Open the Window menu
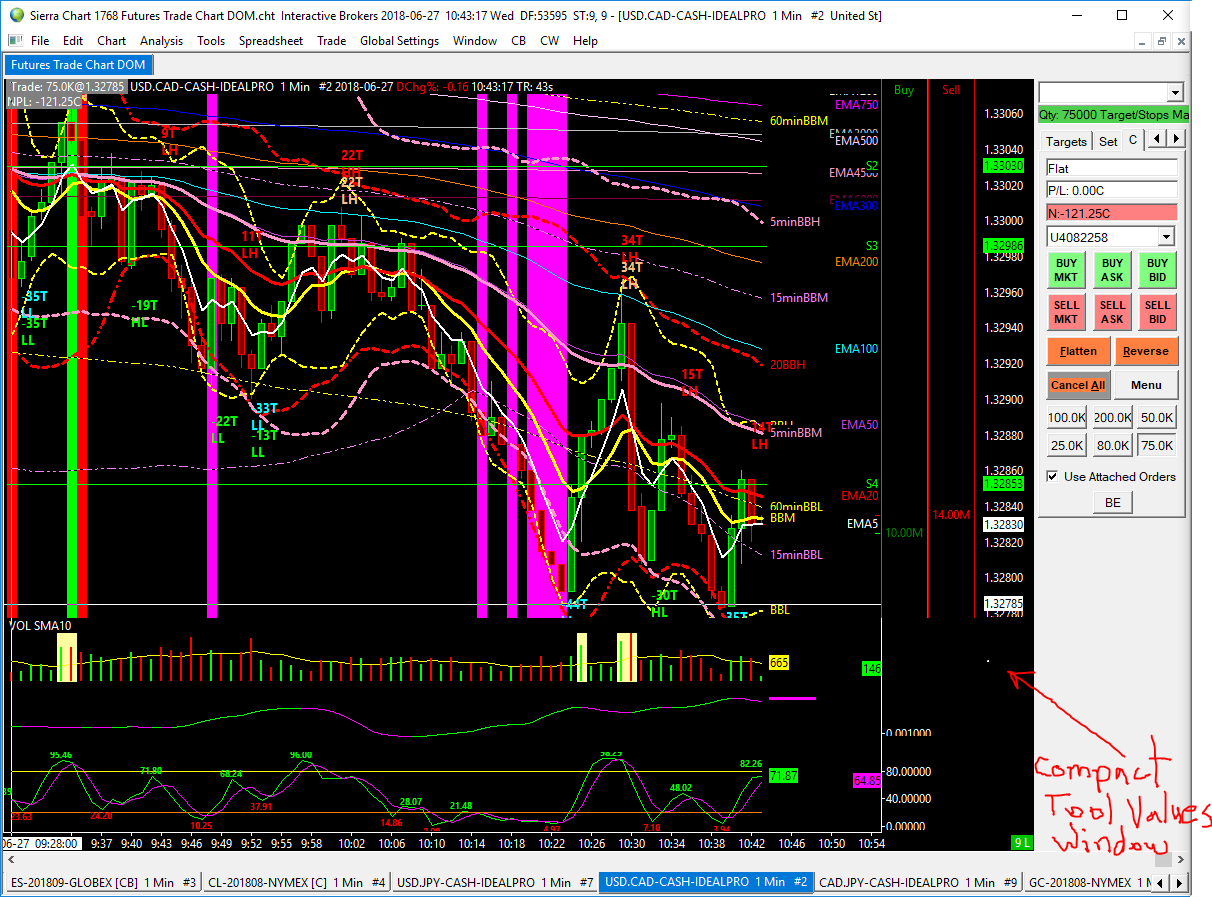The width and height of the screenshot is (1212, 897). pyautogui.click(x=474, y=41)
